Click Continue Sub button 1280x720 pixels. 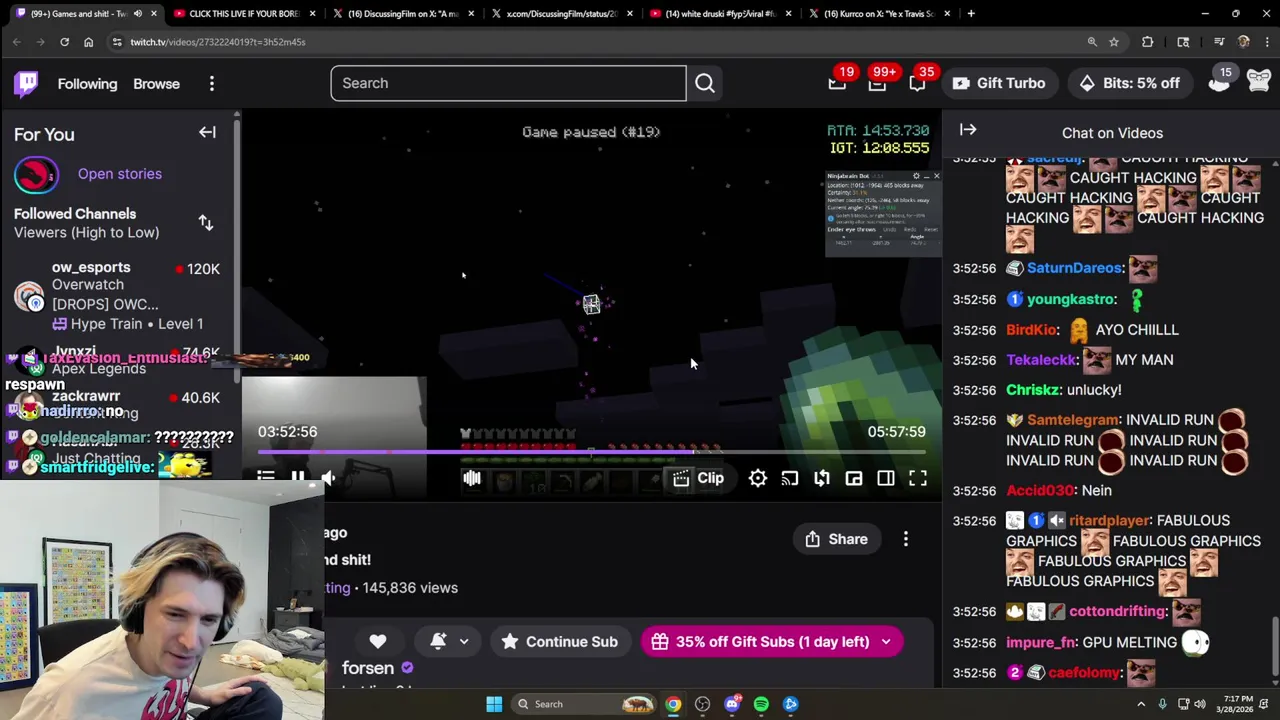tap(560, 642)
